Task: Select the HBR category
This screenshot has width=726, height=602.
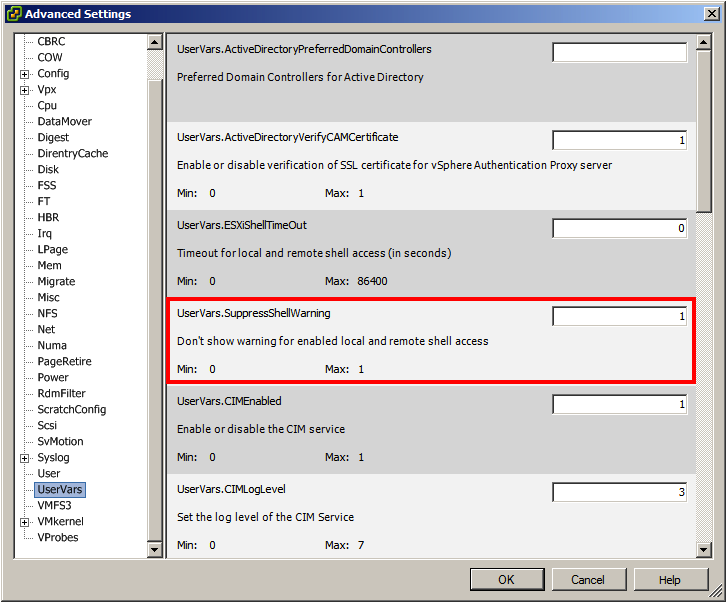Action: (48, 217)
